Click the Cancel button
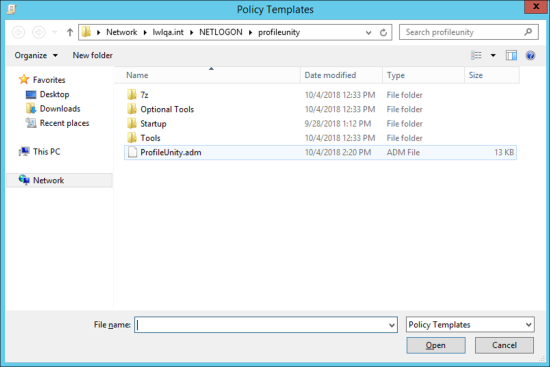The image size is (550, 367). pyautogui.click(x=504, y=345)
